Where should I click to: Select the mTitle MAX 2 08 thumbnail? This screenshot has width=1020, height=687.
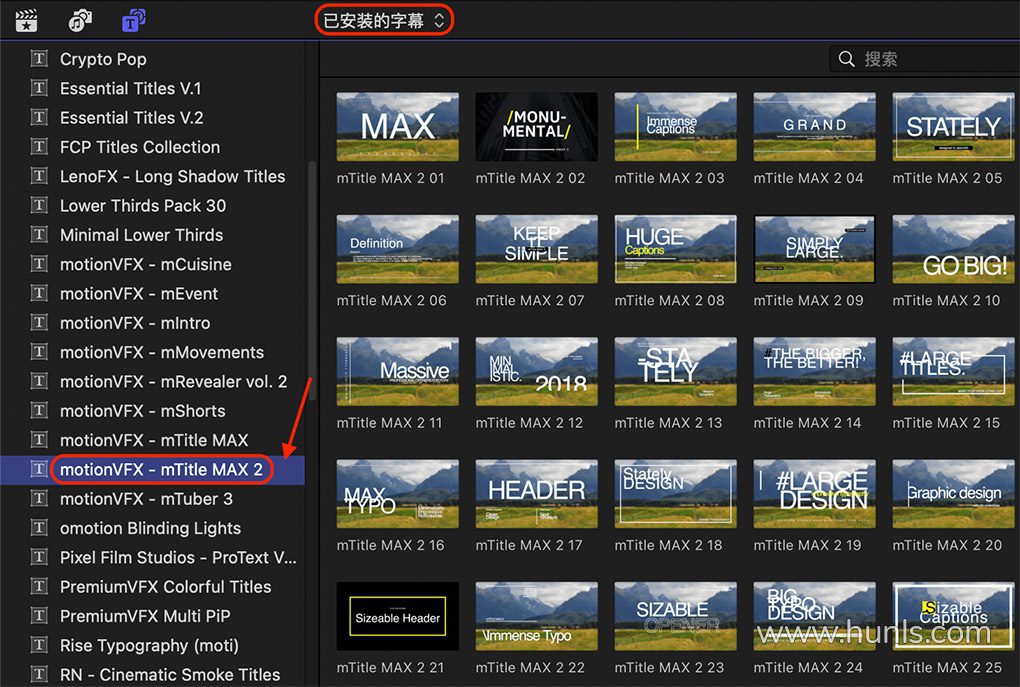point(676,249)
